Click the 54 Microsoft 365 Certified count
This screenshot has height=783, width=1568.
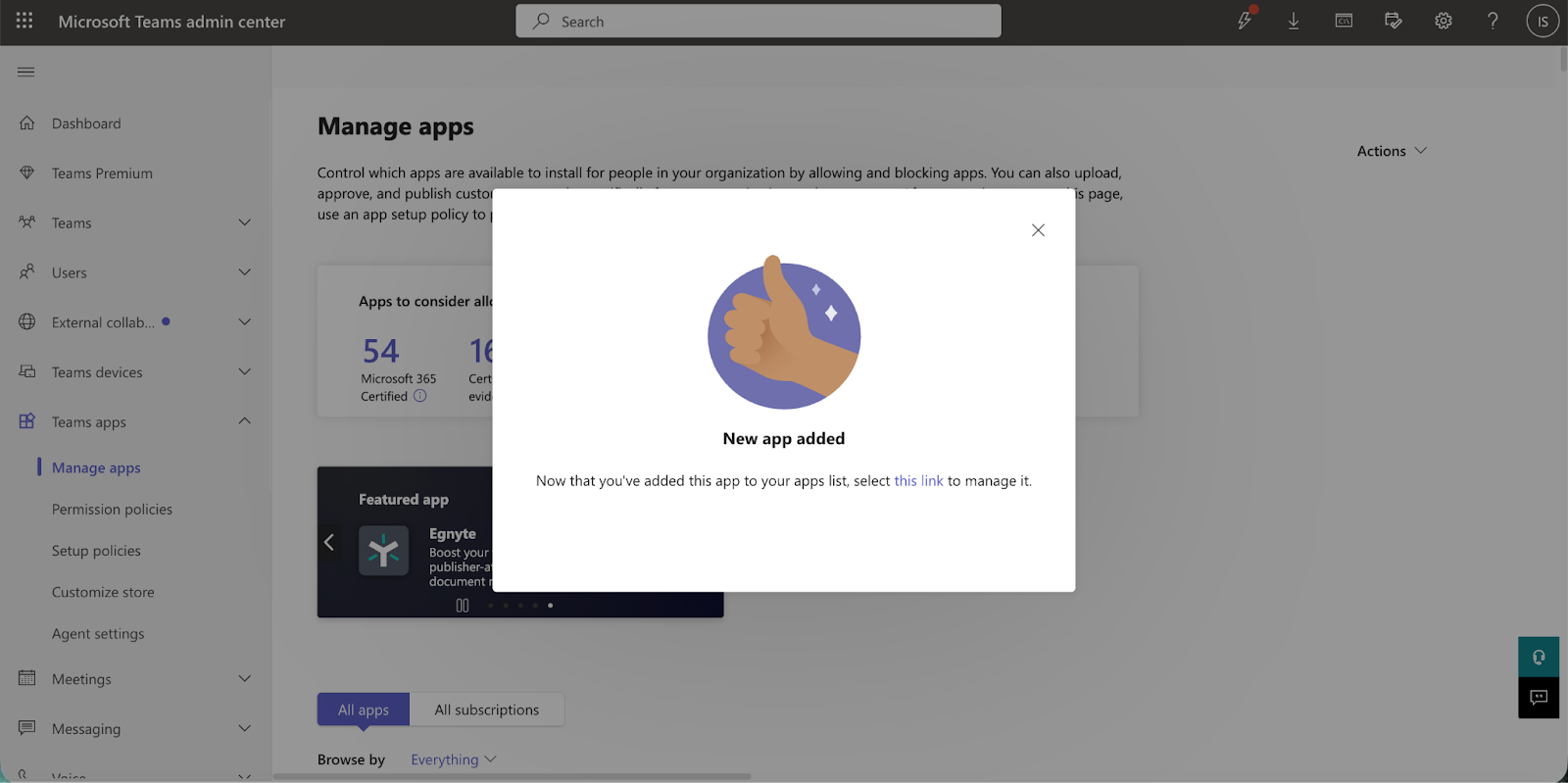(381, 351)
